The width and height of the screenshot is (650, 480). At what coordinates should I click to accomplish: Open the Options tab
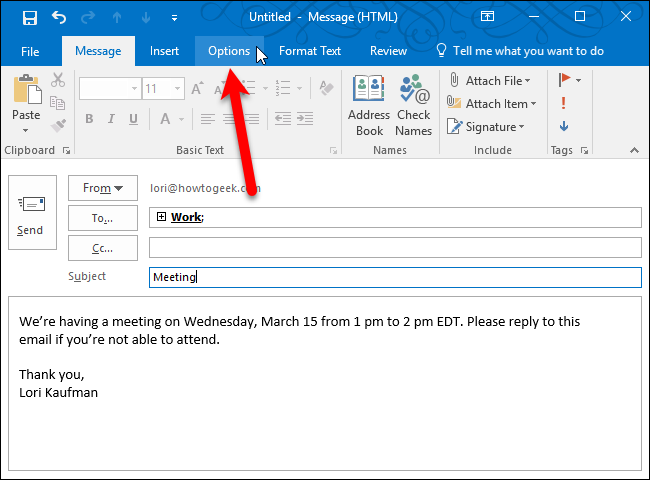point(229,51)
